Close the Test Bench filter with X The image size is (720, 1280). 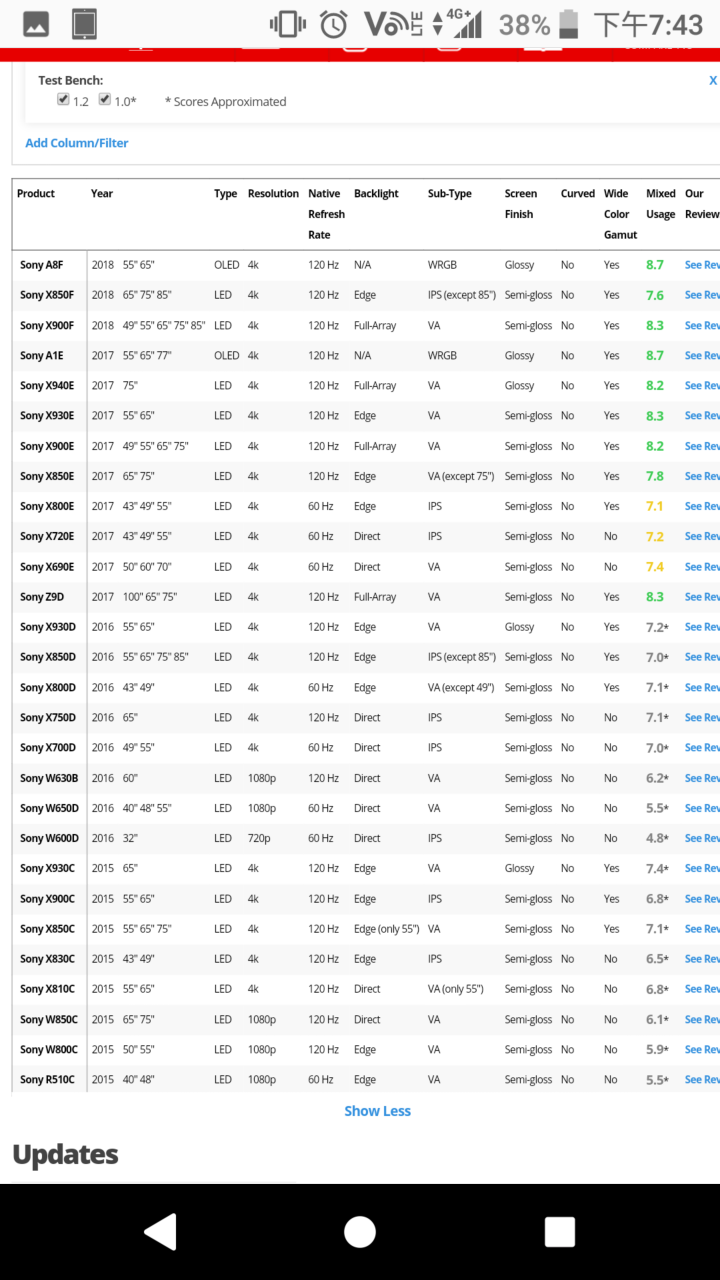click(x=713, y=80)
